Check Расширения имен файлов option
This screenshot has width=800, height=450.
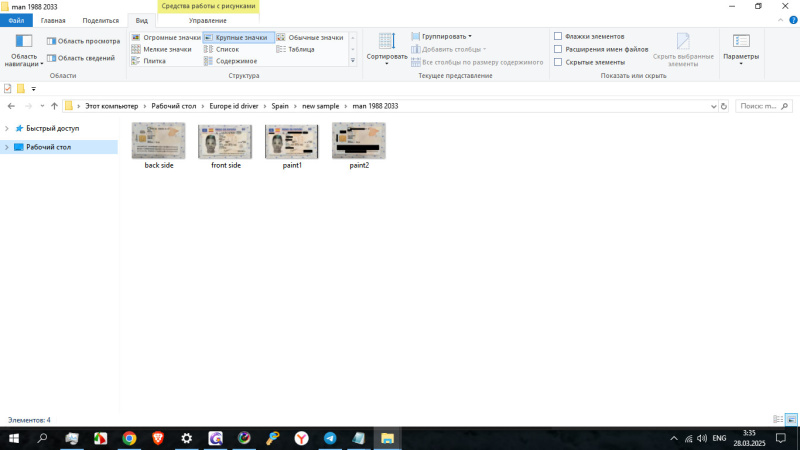(x=558, y=49)
